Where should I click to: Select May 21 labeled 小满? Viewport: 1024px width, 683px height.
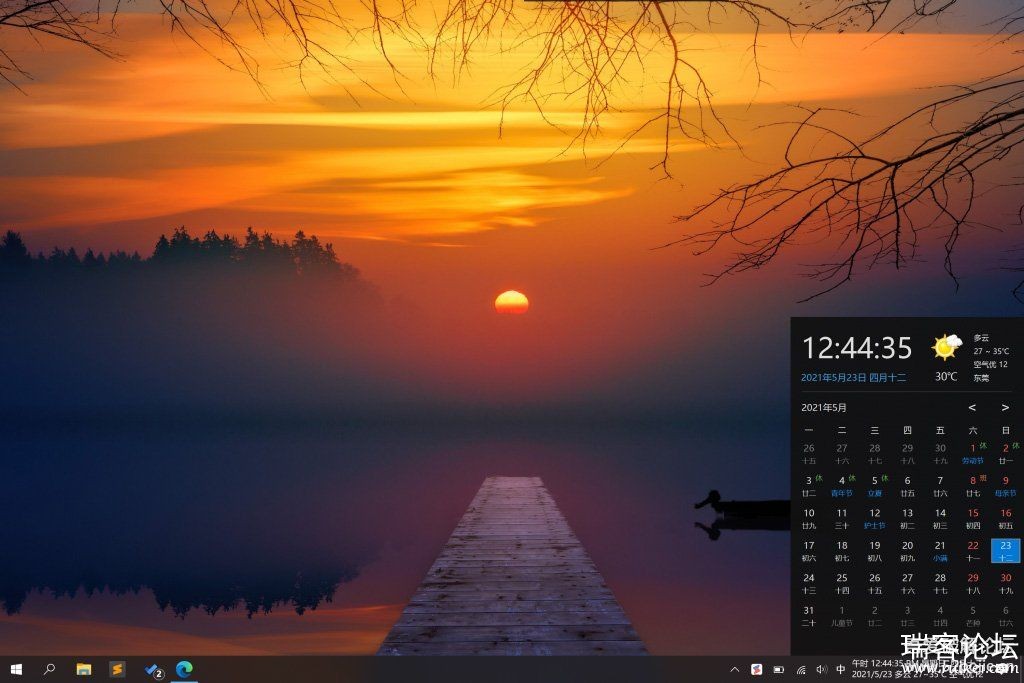coord(940,550)
